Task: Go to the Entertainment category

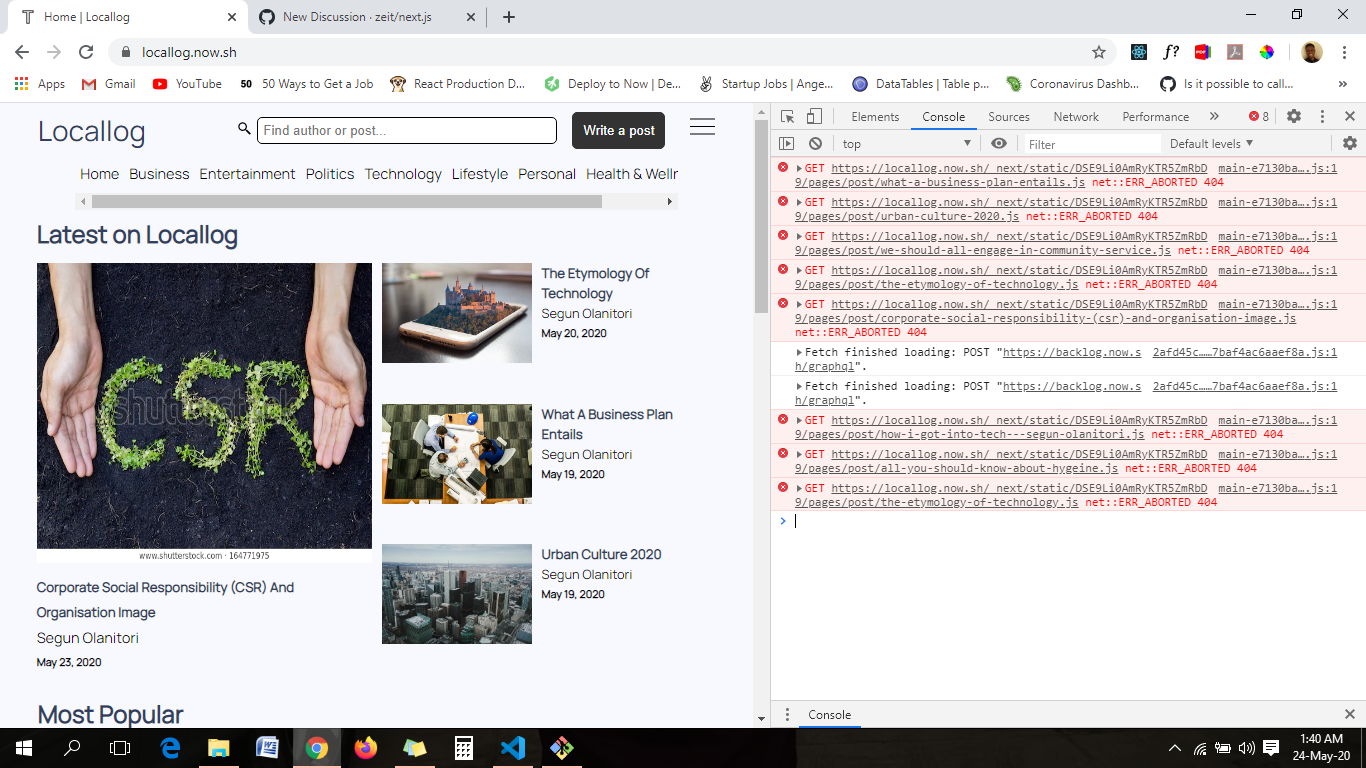Action: point(247,174)
